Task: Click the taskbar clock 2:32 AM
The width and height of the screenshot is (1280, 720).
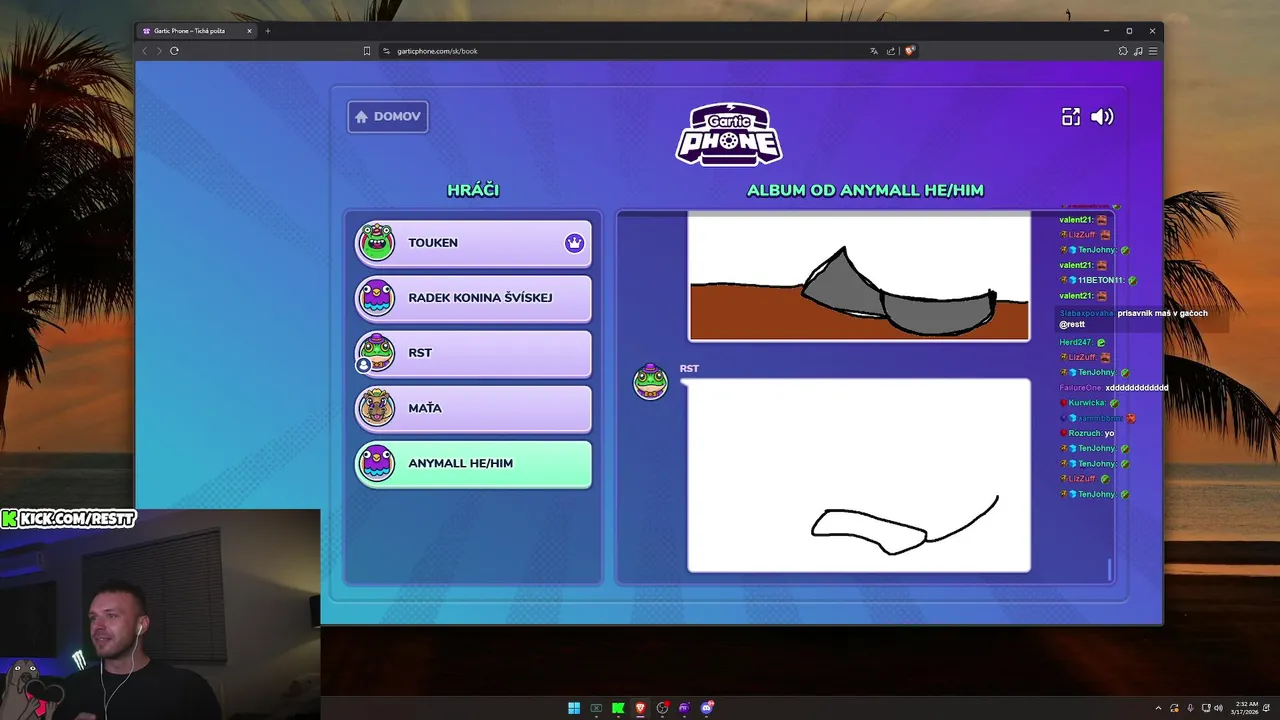Action: (1247, 708)
